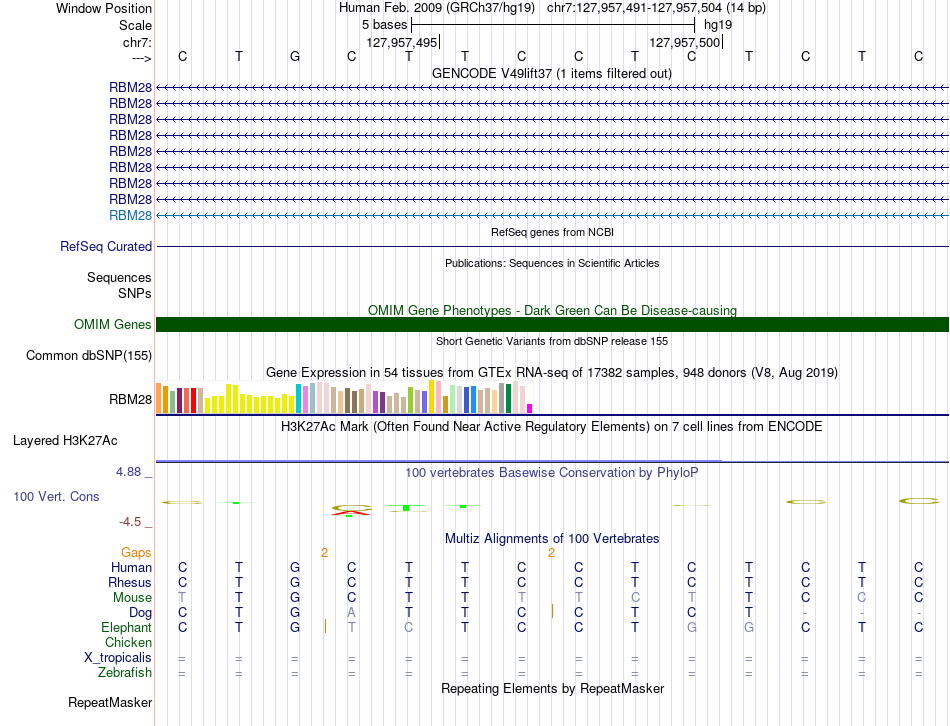Click the Zebrafish alignment row label
The image size is (950, 726).
click(x=125, y=673)
